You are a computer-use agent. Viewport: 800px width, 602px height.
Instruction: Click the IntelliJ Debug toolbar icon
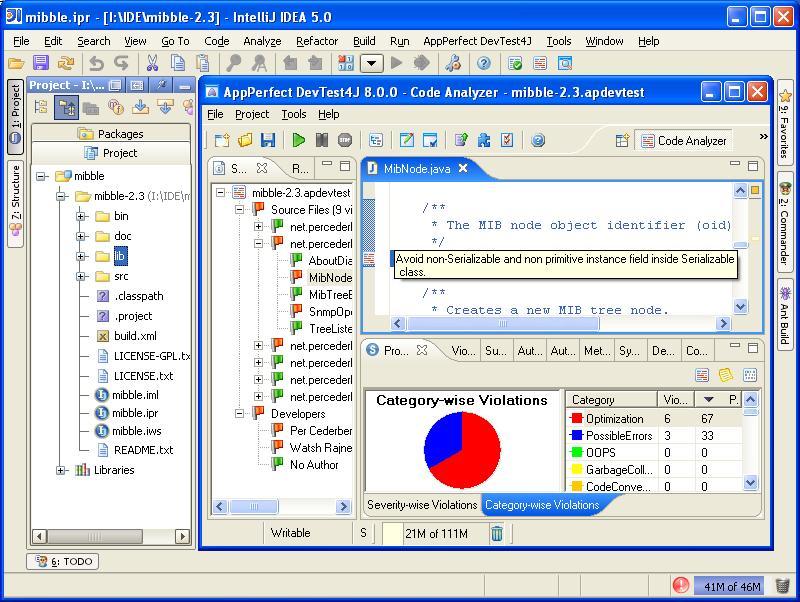click(x=421, y=63)
